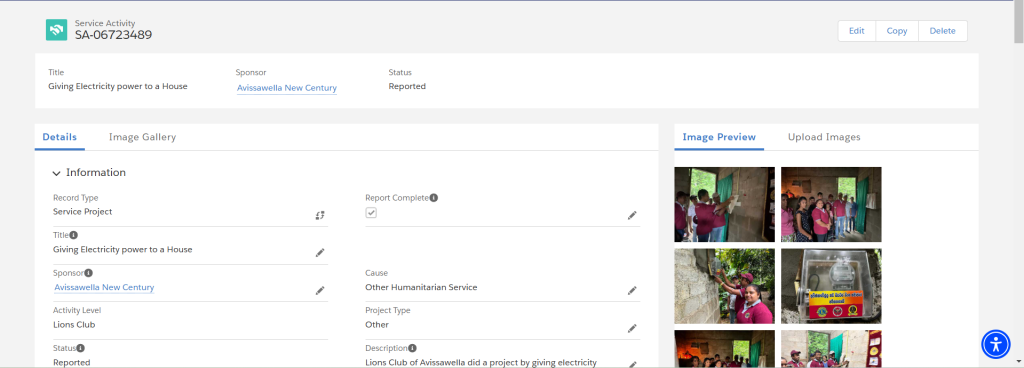Screen dimensions: 1024x368
Task: Open the Status field info icon
Action: [x=81, y=348]
